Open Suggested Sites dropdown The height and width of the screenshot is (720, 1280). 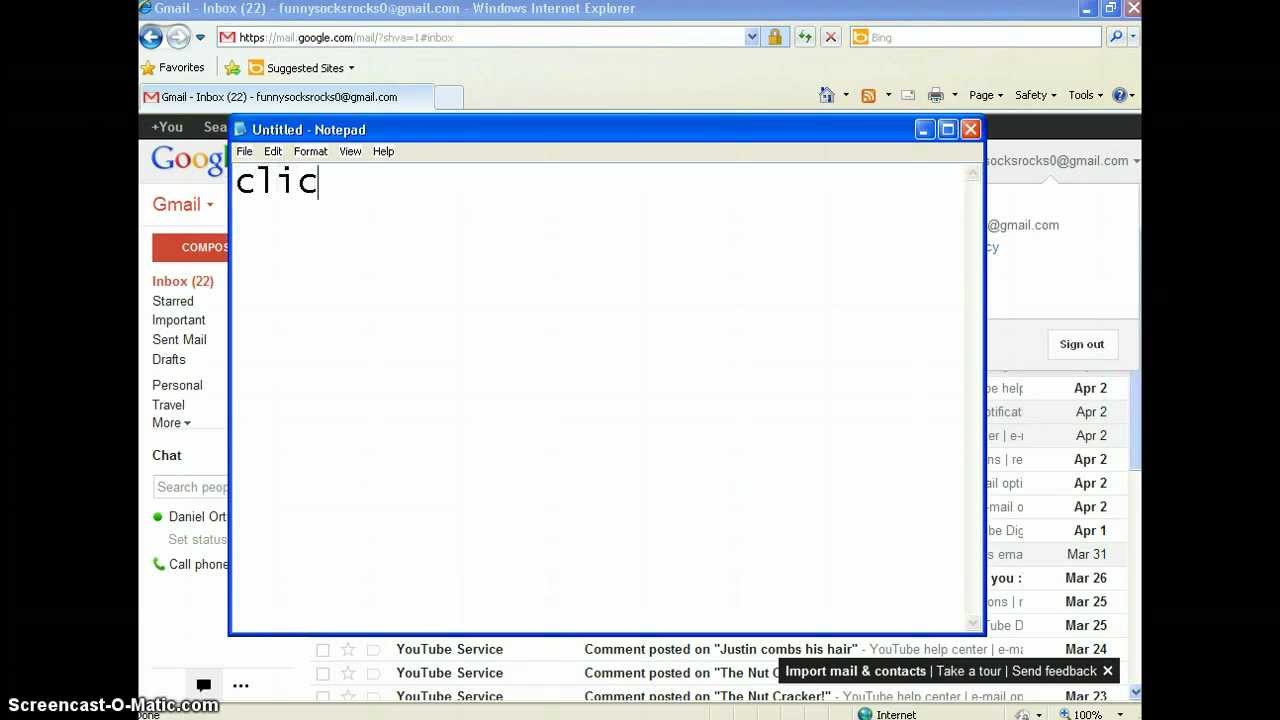(x=301, y=68)
